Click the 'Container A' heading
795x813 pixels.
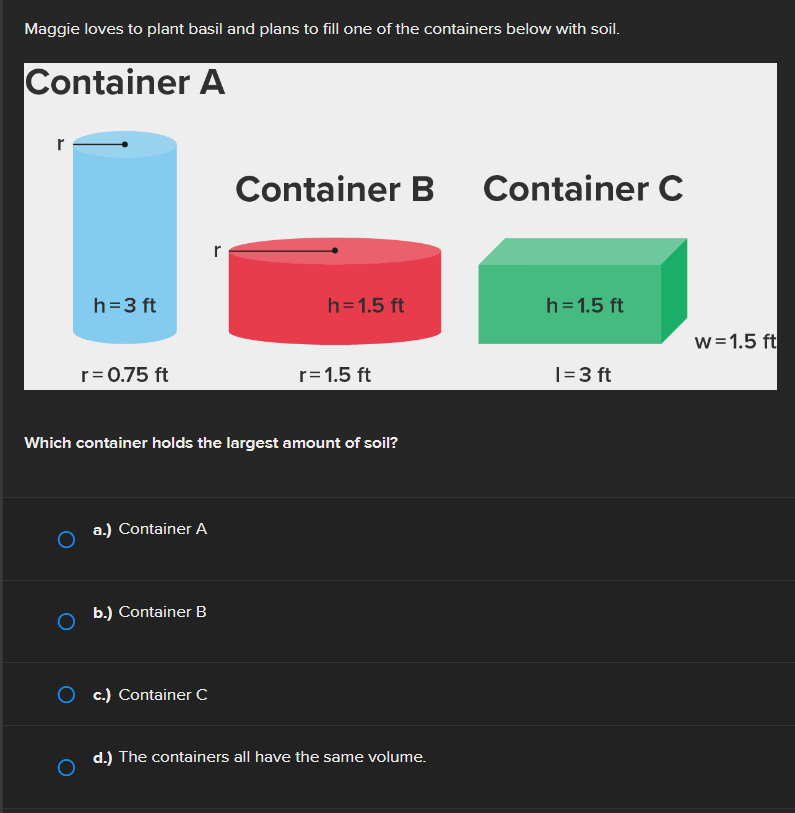(124, 83)
